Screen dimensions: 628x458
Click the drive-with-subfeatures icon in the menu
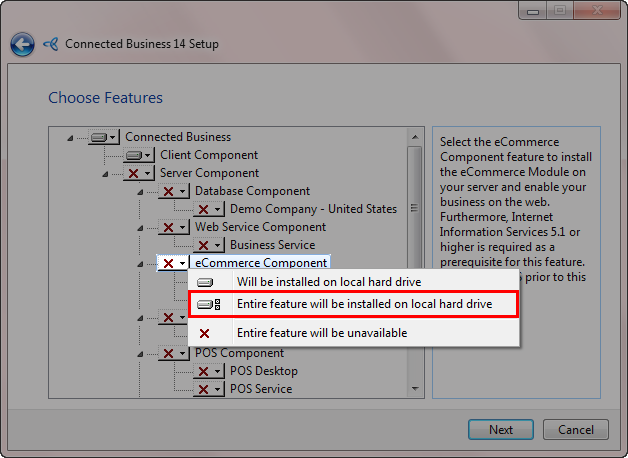[209, 305]
